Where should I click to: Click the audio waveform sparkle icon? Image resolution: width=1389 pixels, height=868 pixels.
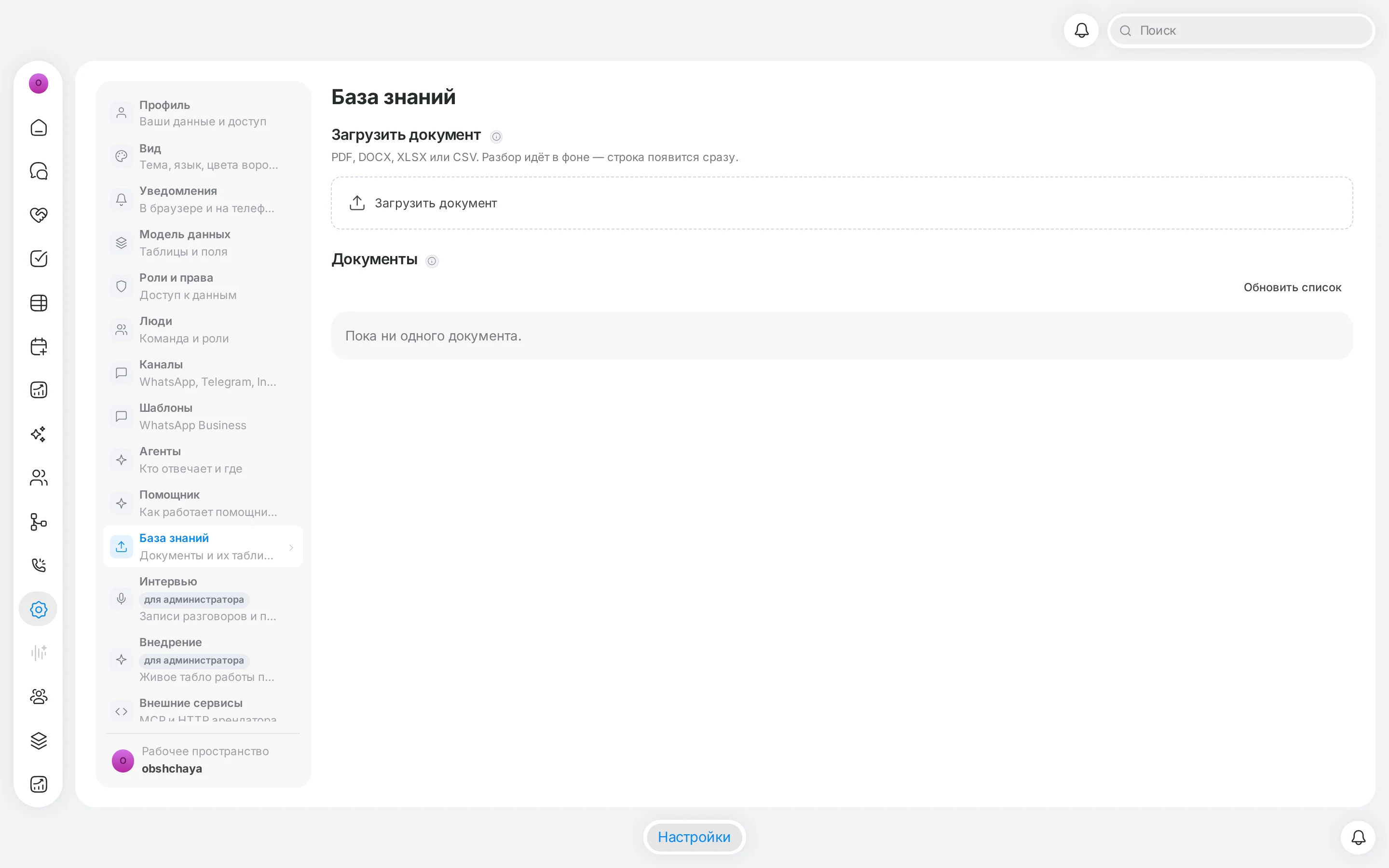(39, 653)
